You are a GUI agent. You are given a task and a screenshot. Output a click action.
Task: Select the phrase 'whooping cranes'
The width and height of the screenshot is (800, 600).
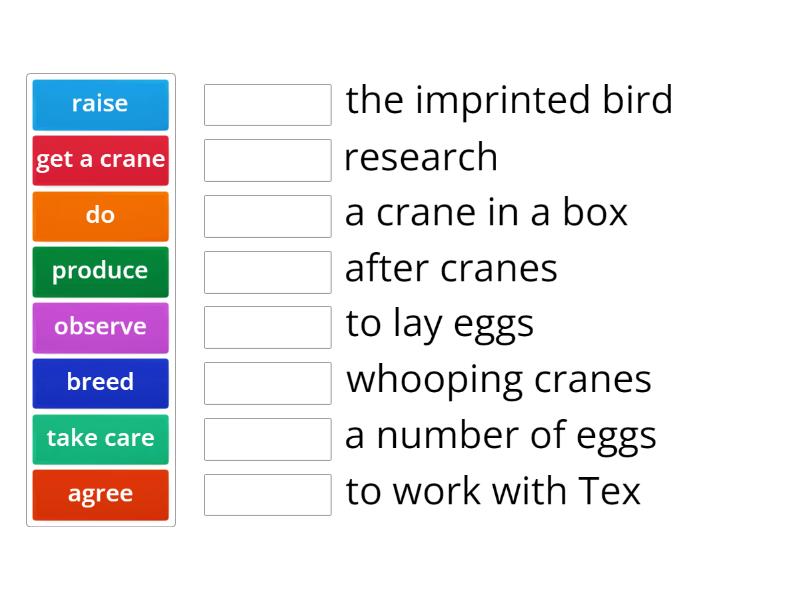click(x=498, y=380)
